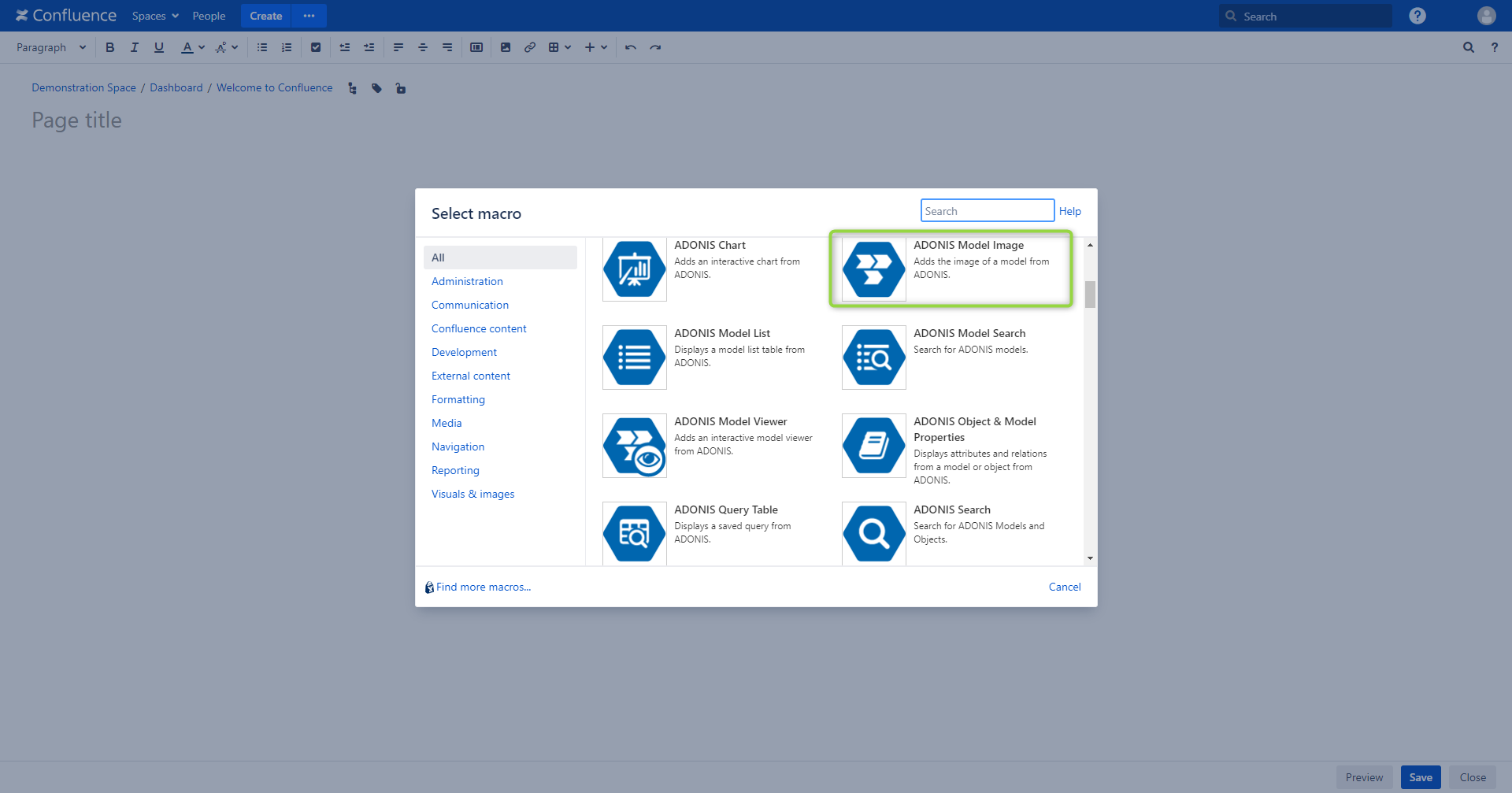Select the Confluence content category
Screen dimensions: 1512x793
479,328
